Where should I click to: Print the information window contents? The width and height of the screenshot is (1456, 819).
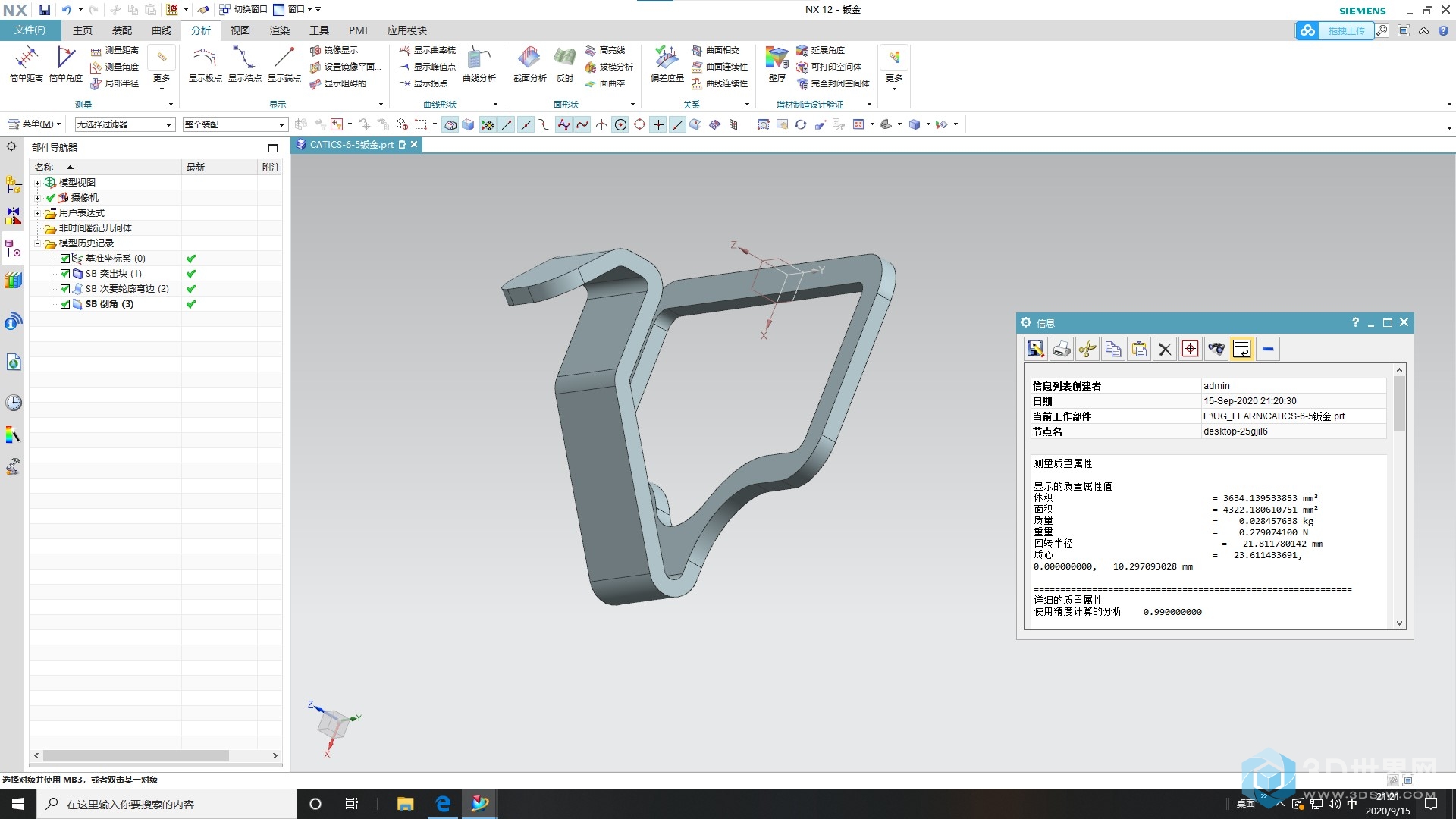[x=1062, y=349]
